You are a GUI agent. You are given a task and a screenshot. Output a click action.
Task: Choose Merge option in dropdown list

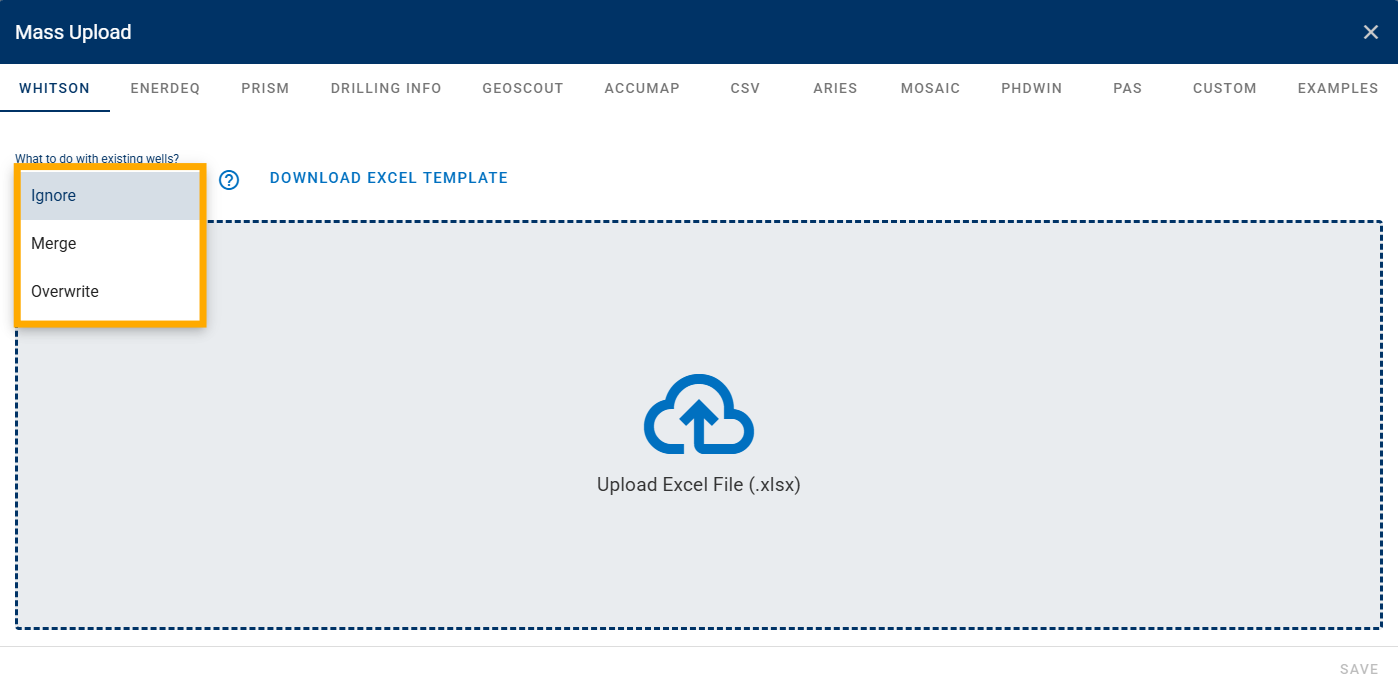(110, 244)
